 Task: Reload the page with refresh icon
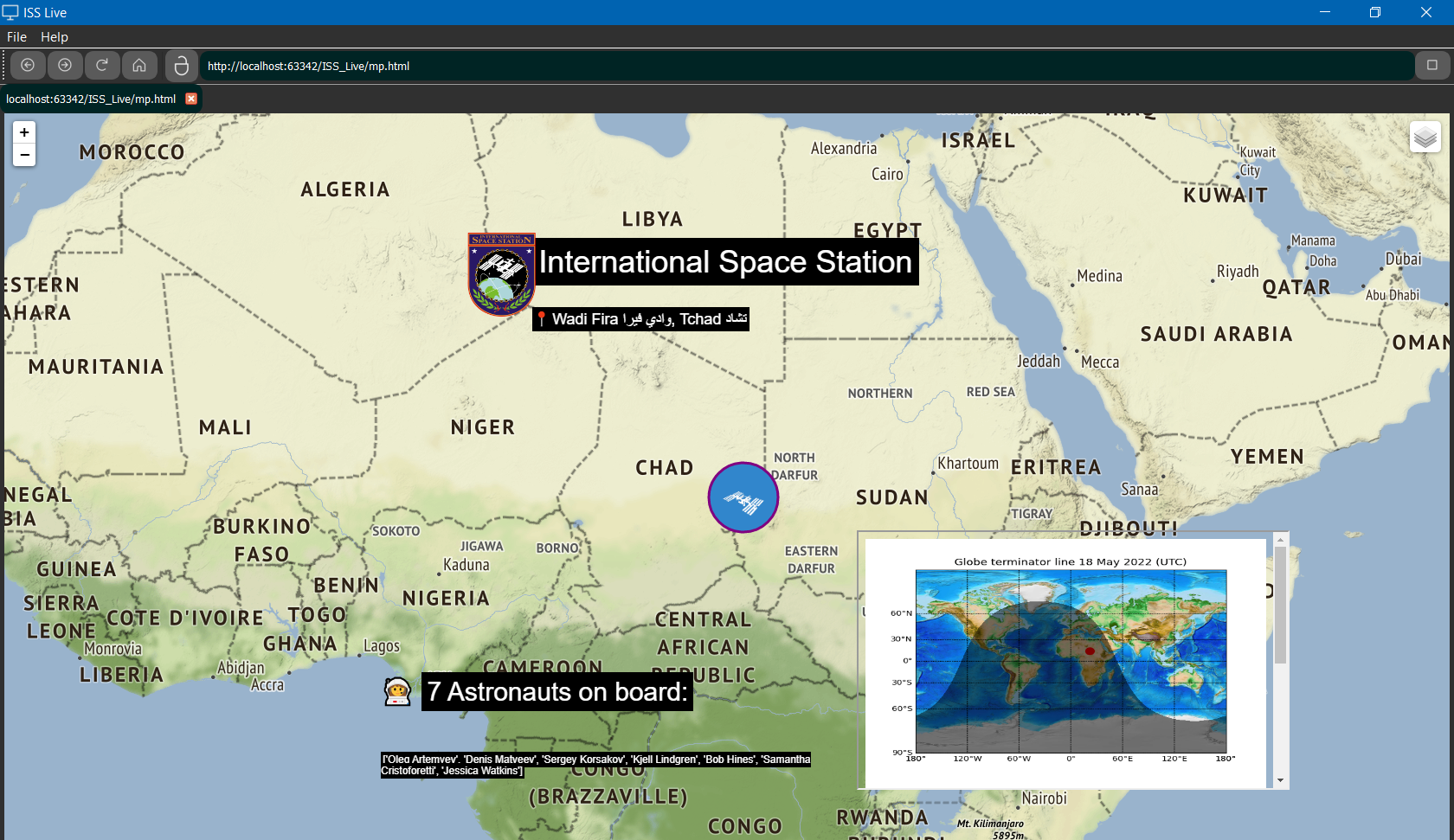coord(102,66)
